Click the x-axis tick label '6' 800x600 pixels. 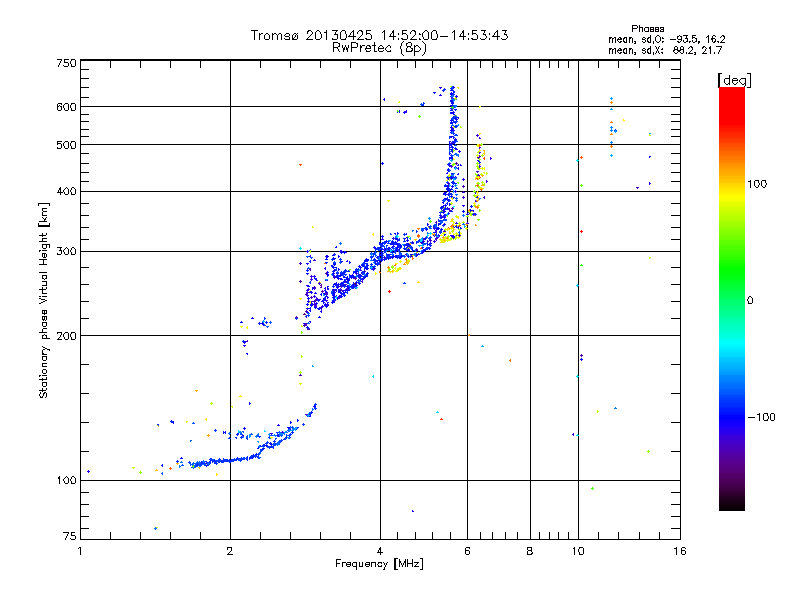pyautogui.click(x=467, y=551)
